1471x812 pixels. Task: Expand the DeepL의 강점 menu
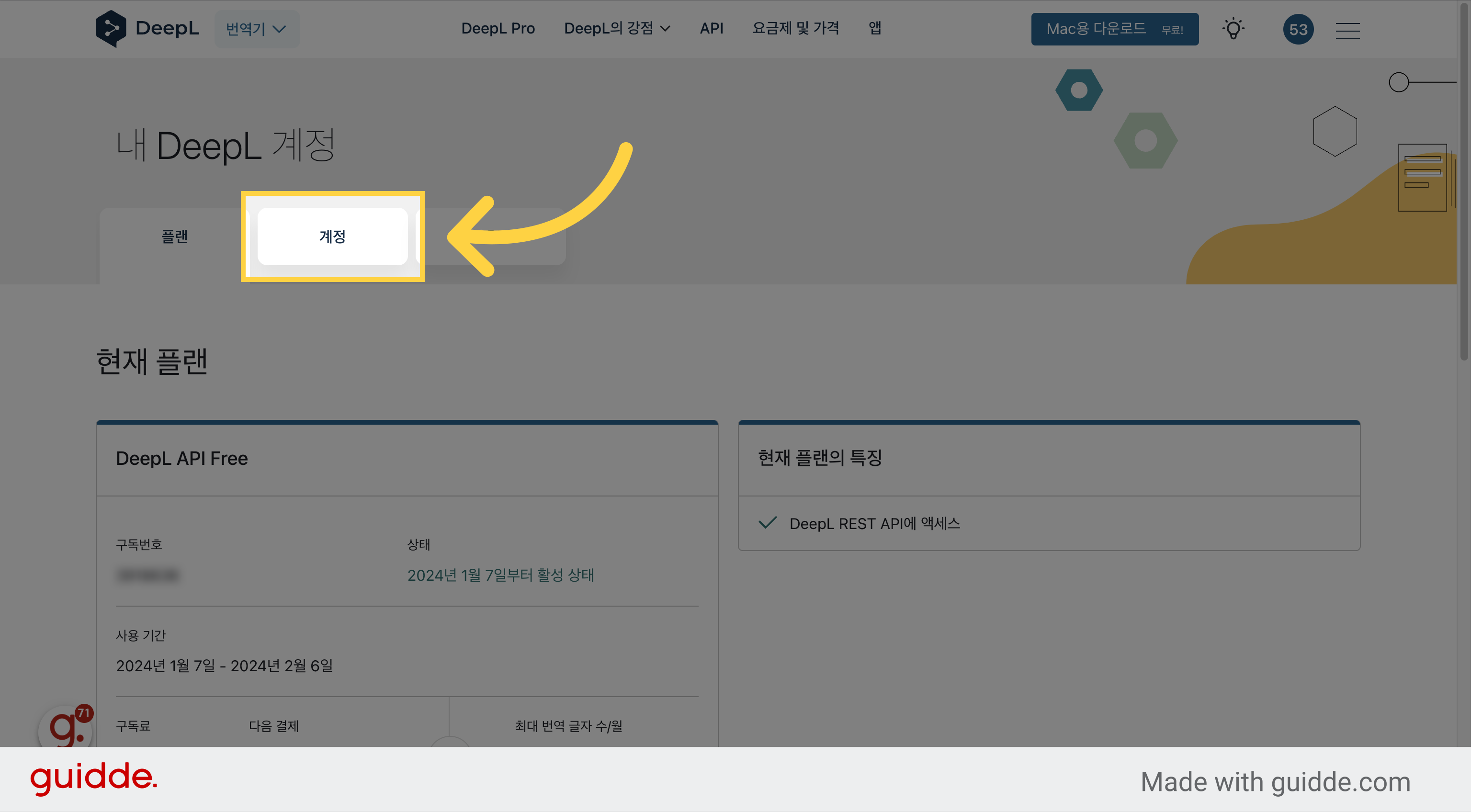pyautogui.click(x=617, y=28)
